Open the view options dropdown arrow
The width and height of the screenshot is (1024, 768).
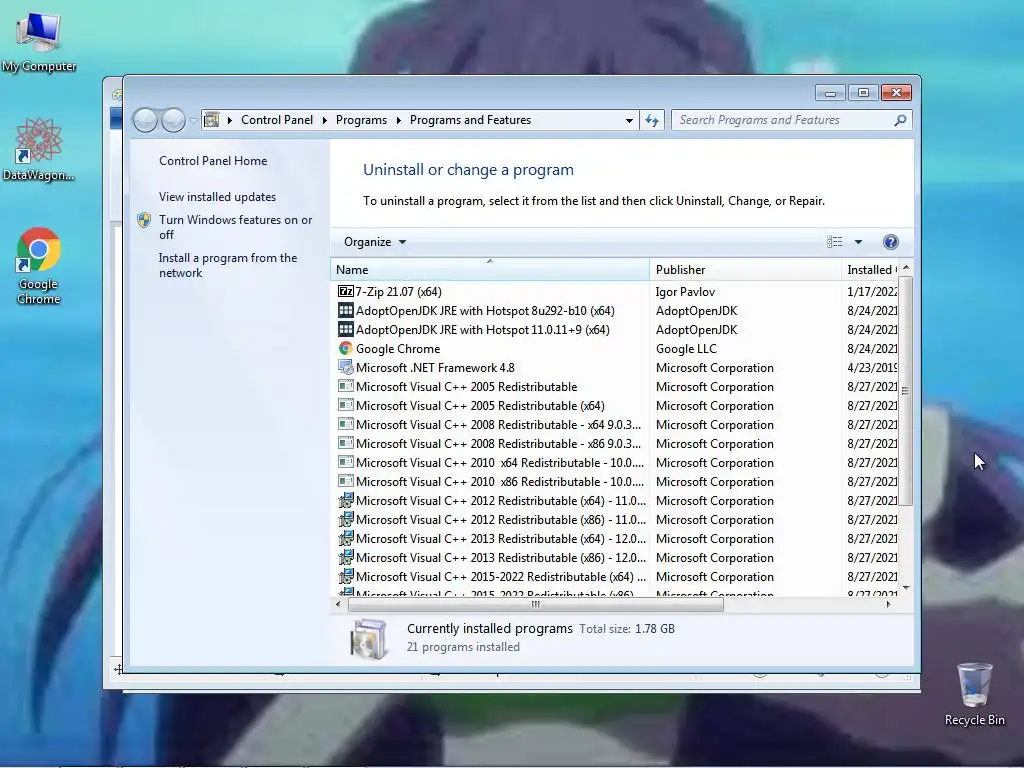(858, 242)
